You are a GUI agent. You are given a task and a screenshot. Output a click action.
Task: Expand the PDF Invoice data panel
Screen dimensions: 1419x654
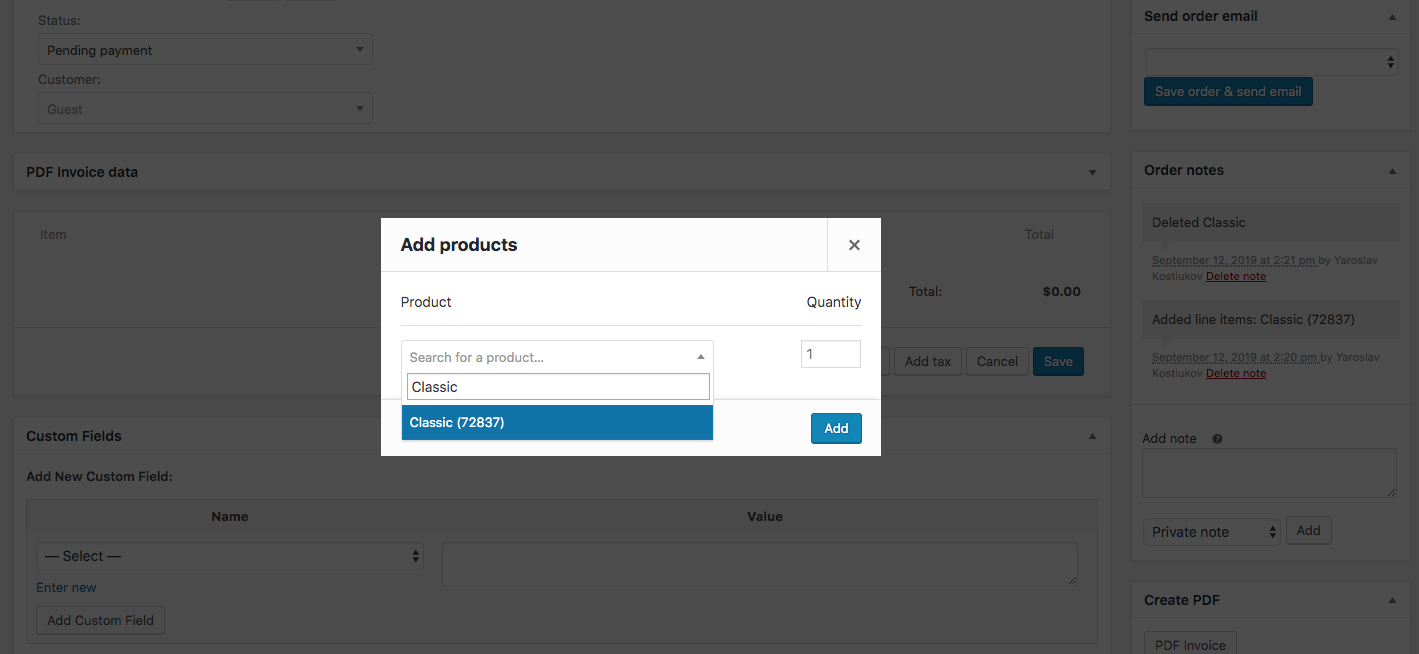click(1092, 173)
